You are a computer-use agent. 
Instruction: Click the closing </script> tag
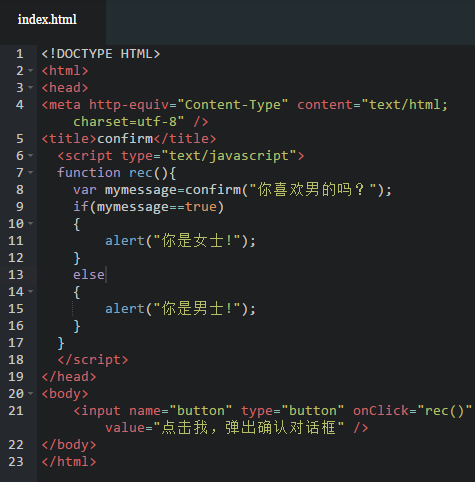93,360
